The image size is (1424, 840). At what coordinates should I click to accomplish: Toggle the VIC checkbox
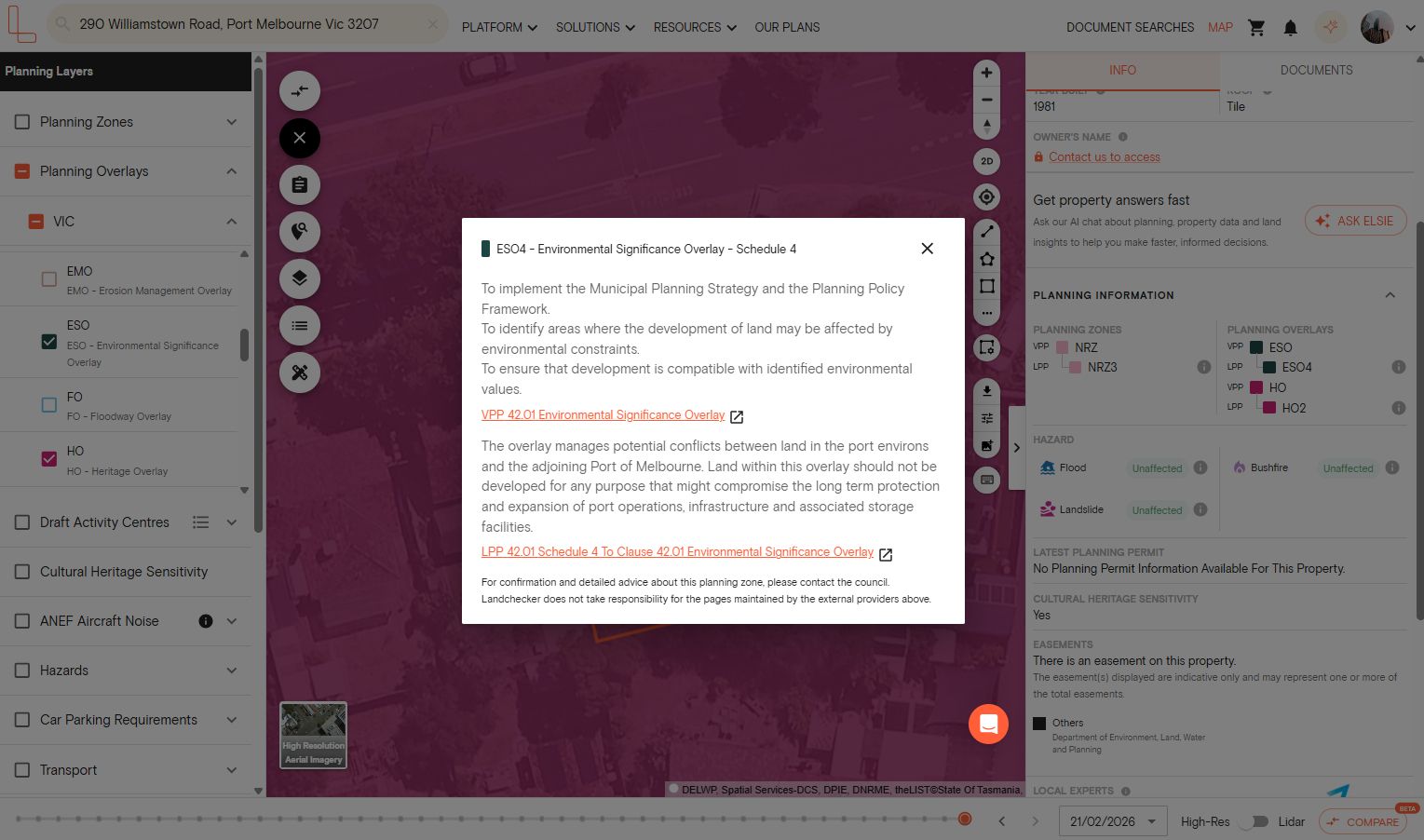pos(36,222)
